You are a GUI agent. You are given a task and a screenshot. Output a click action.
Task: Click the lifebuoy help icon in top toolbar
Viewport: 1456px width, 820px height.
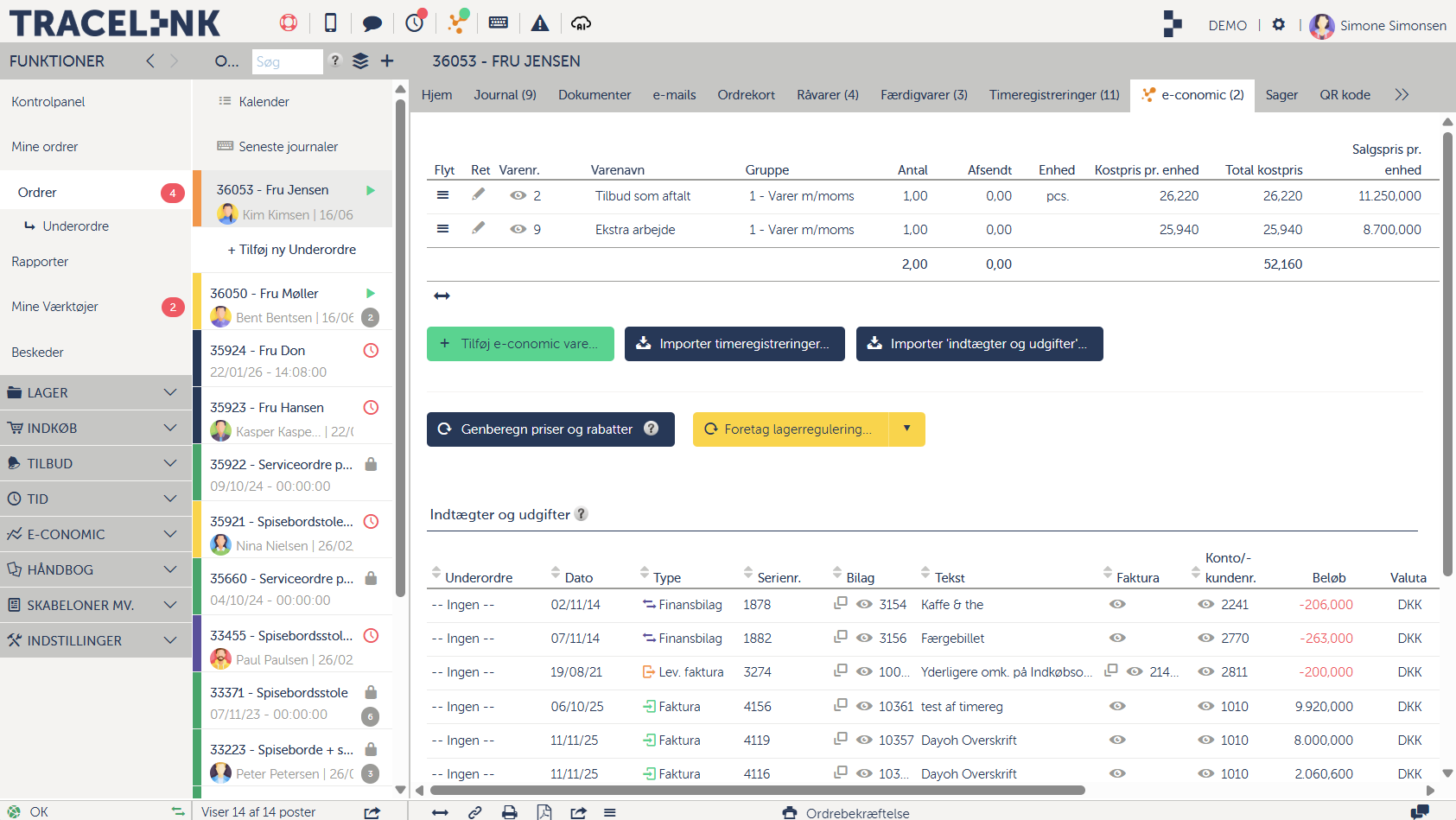point(289,23)
